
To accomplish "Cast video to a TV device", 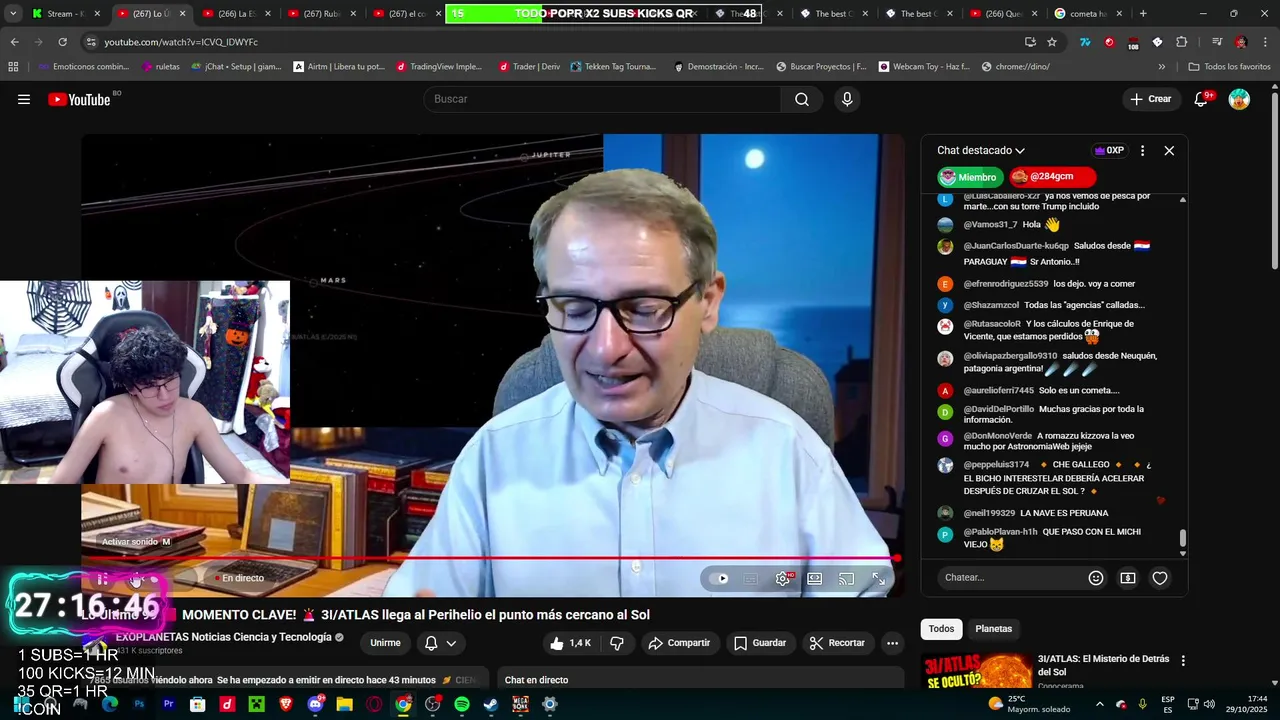I will pyautogui.click(x=847, y=578).
